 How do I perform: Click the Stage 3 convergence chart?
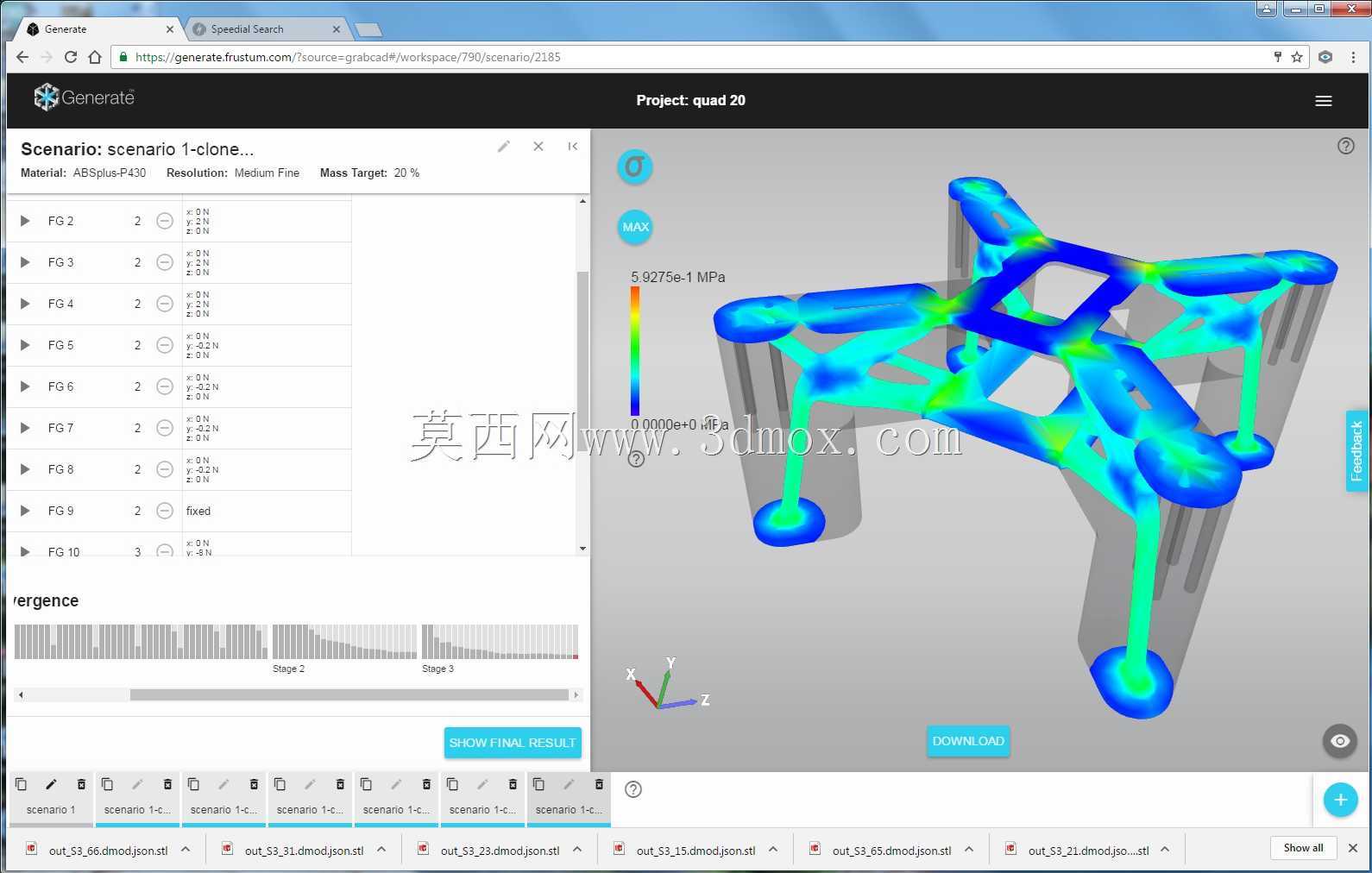[500, 642]
